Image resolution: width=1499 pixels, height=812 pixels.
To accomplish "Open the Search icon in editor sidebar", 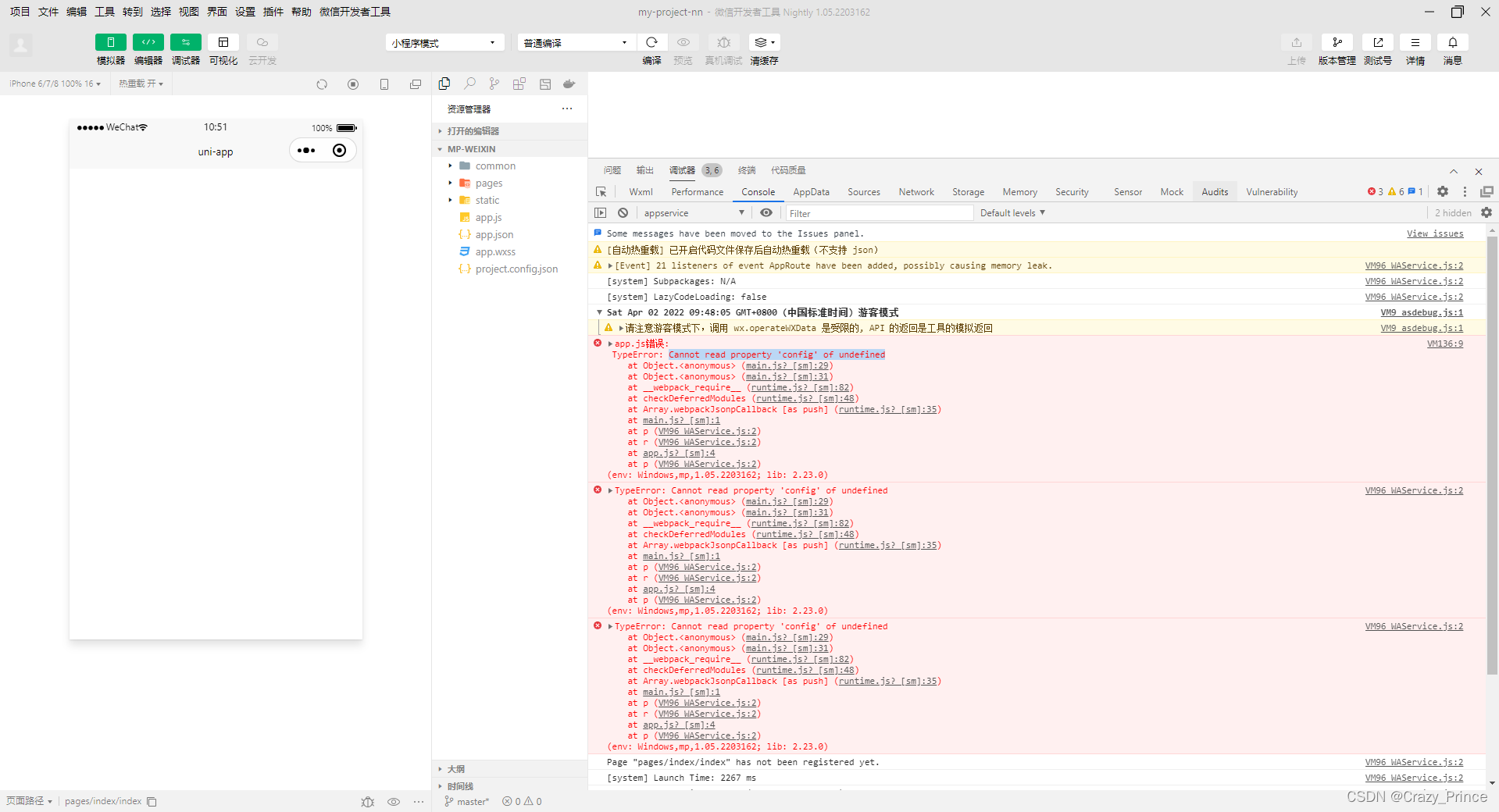I will click(x=469, y=84).
